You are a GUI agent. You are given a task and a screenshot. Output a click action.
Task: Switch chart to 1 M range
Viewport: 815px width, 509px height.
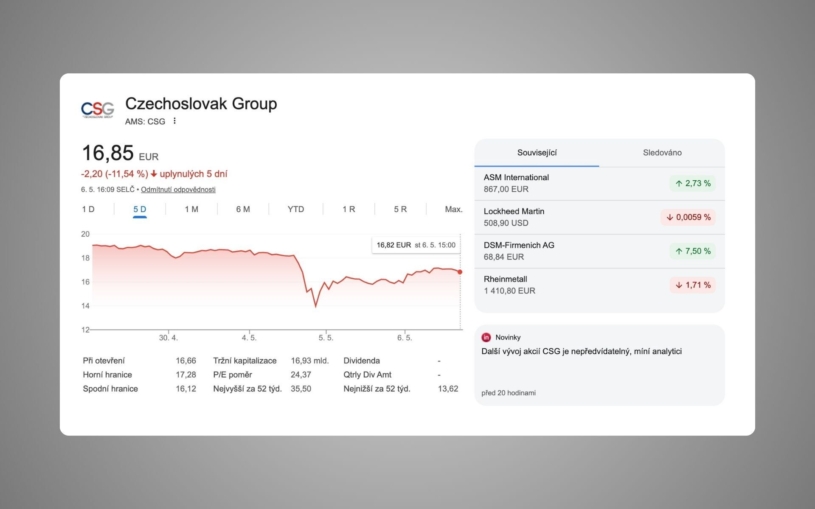point(191,209)
